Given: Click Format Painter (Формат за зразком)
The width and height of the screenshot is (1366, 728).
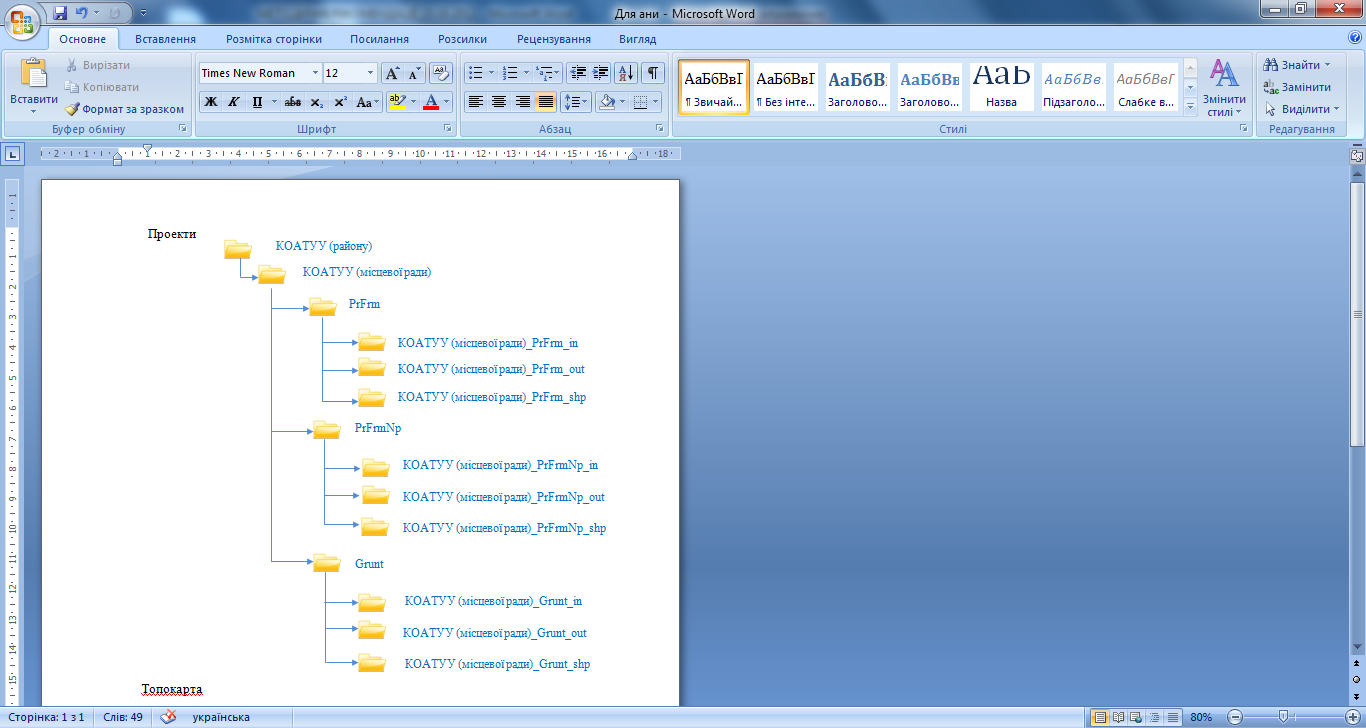Looking at the screenshot, I should (x=125, y=109).
